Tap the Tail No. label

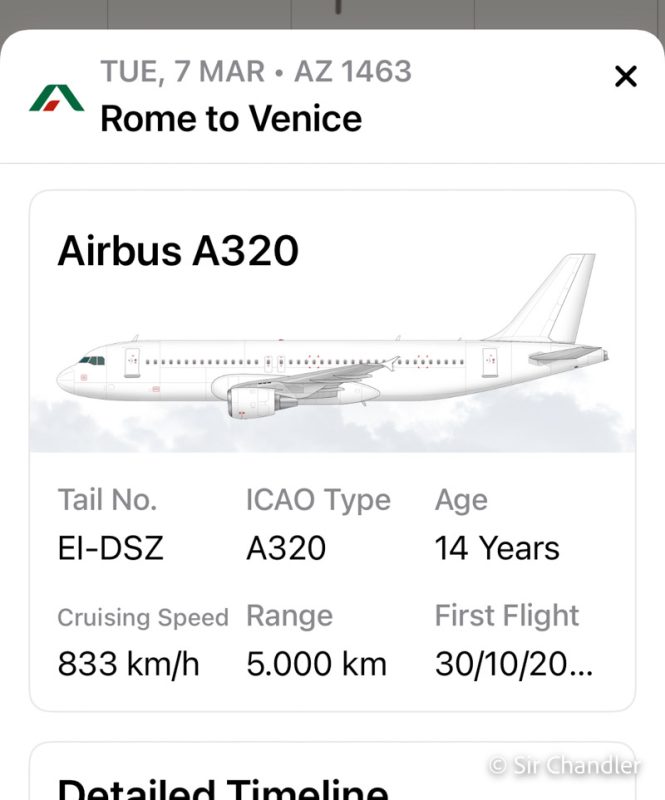tap(107, 499)
